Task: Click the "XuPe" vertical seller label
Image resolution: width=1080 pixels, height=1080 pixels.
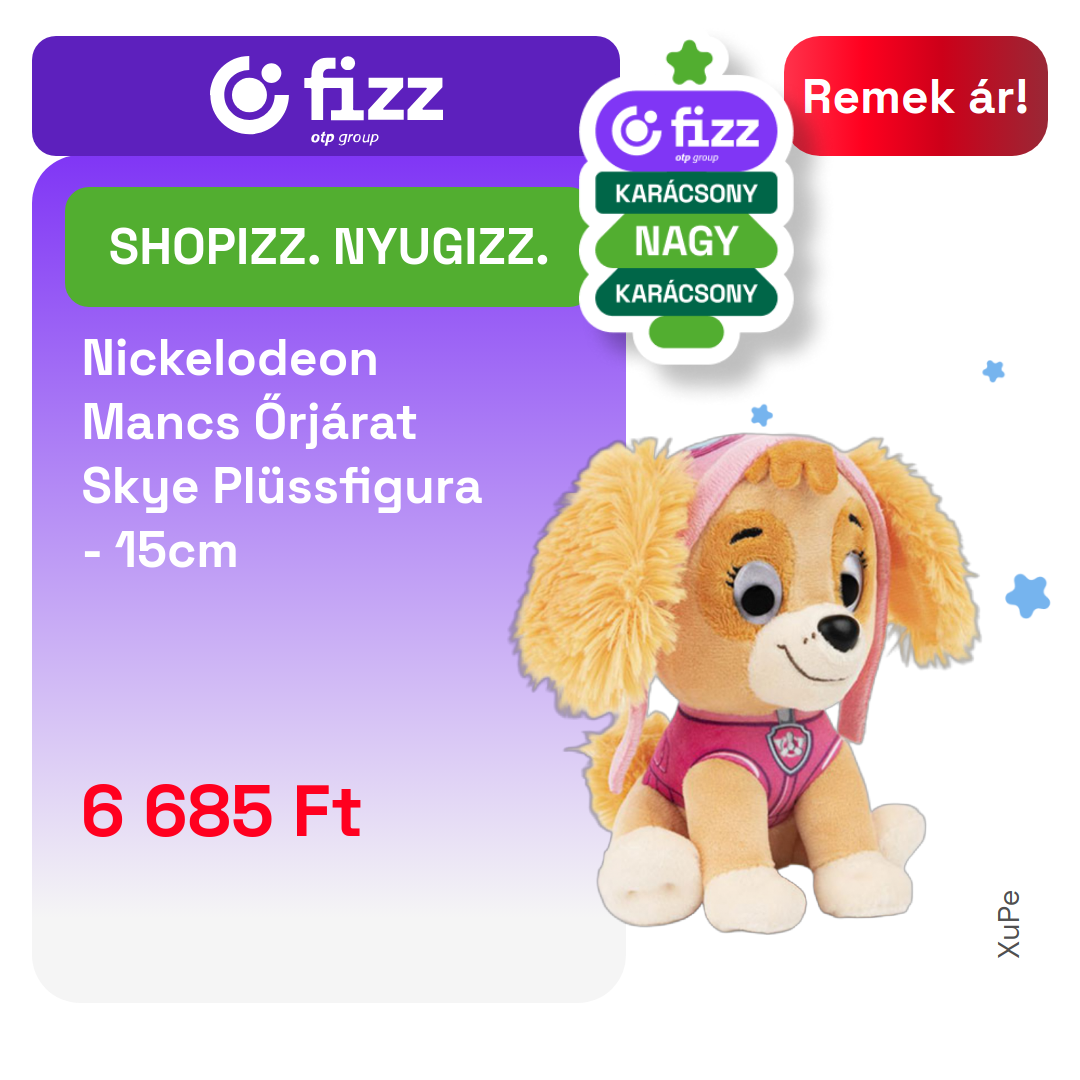Action: tap(1008, 924)
